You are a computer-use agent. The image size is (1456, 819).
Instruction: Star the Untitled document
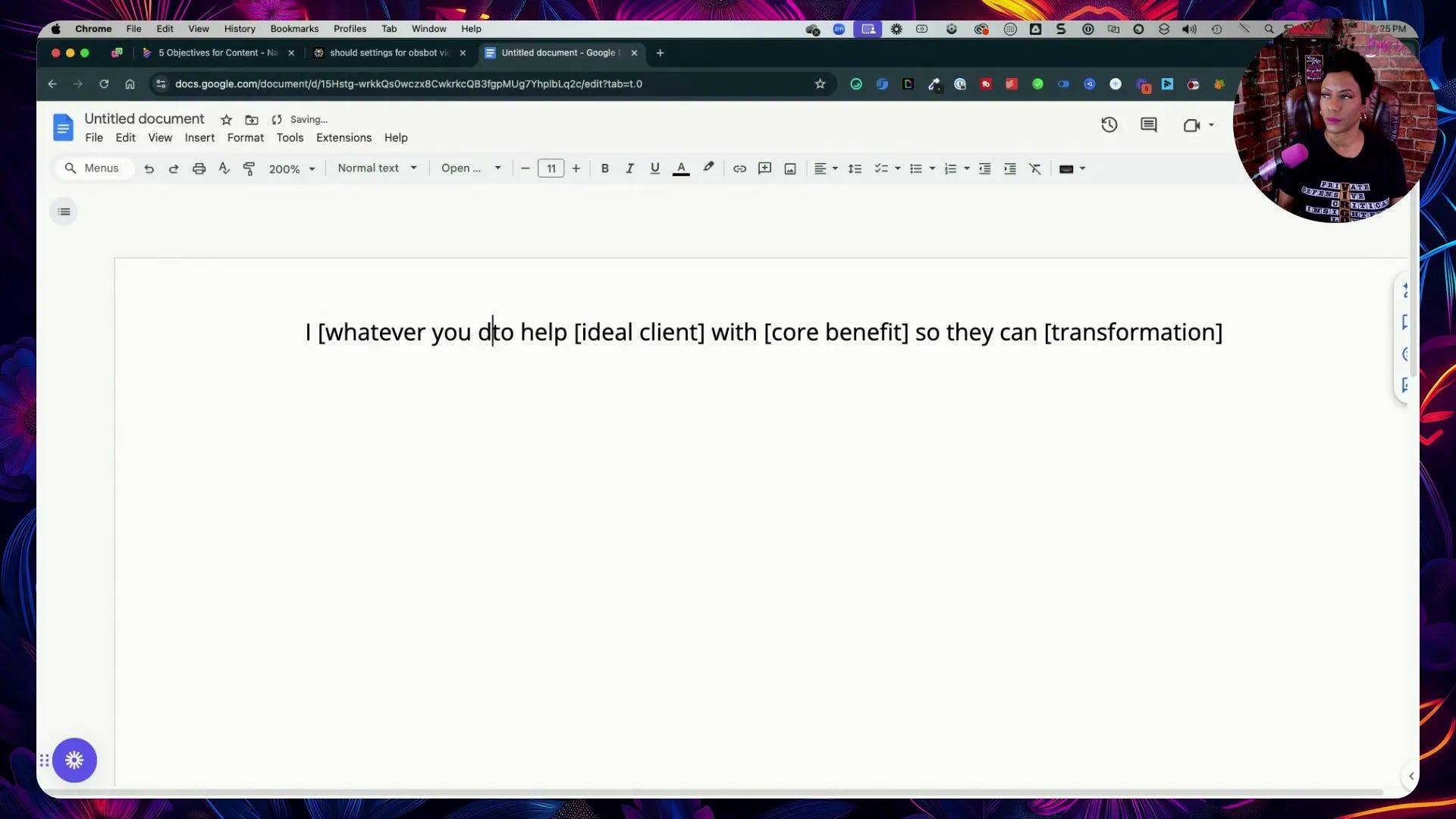pyautogui.click(x=226, y=120)
